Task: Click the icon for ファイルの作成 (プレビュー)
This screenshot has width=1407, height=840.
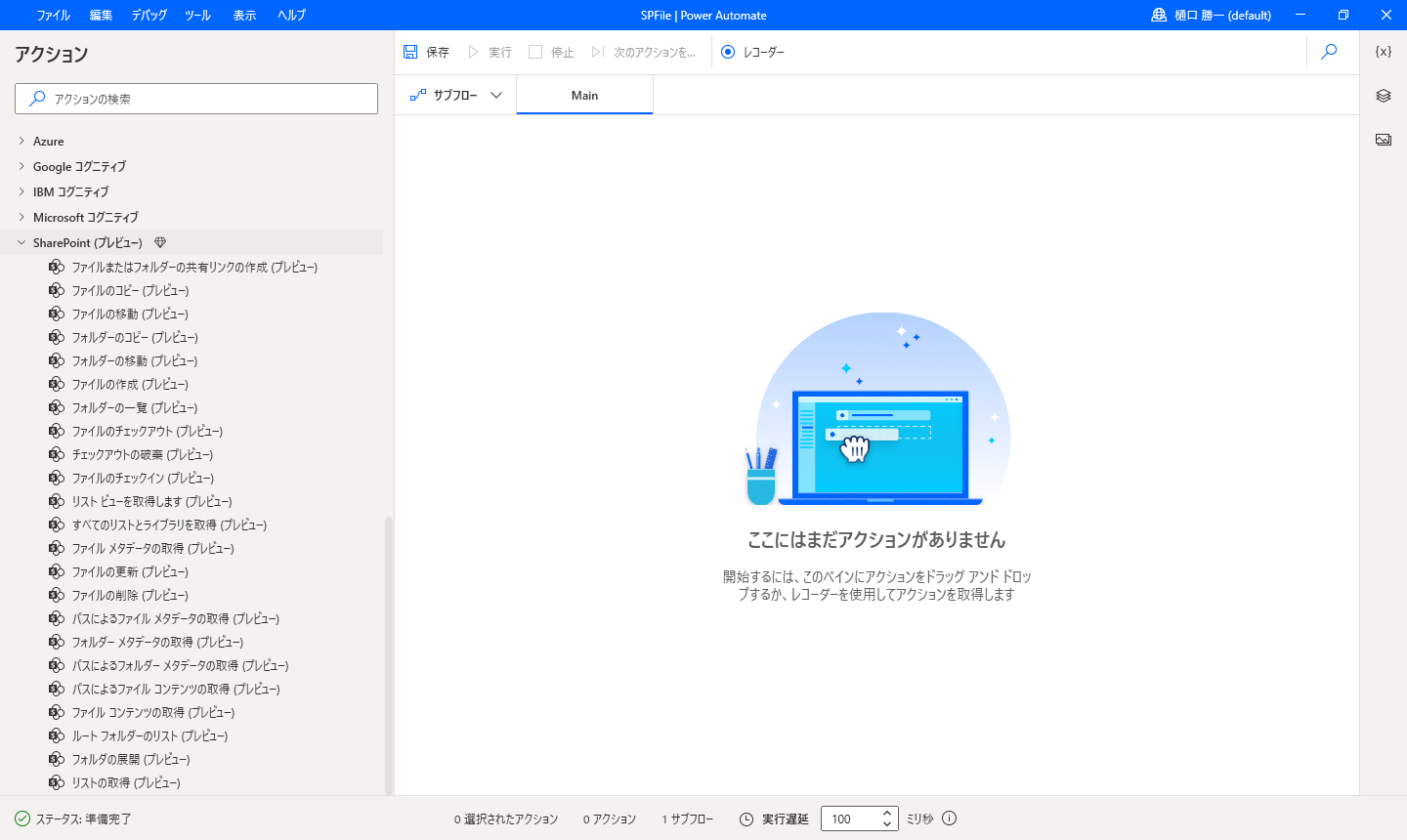Action: 57,384
